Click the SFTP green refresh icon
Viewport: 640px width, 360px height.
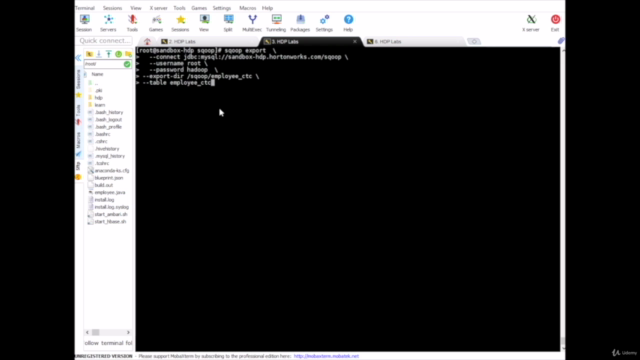click(x=118, y=54)
